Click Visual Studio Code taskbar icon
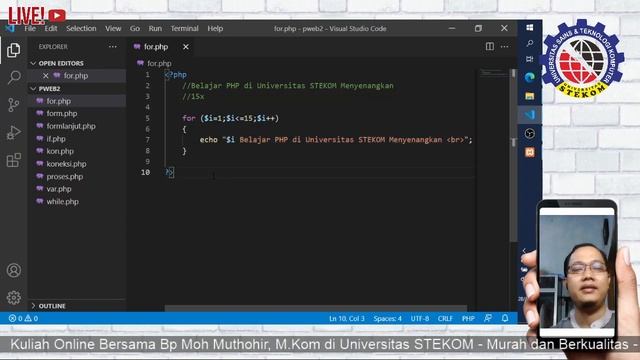 [530, 115]
